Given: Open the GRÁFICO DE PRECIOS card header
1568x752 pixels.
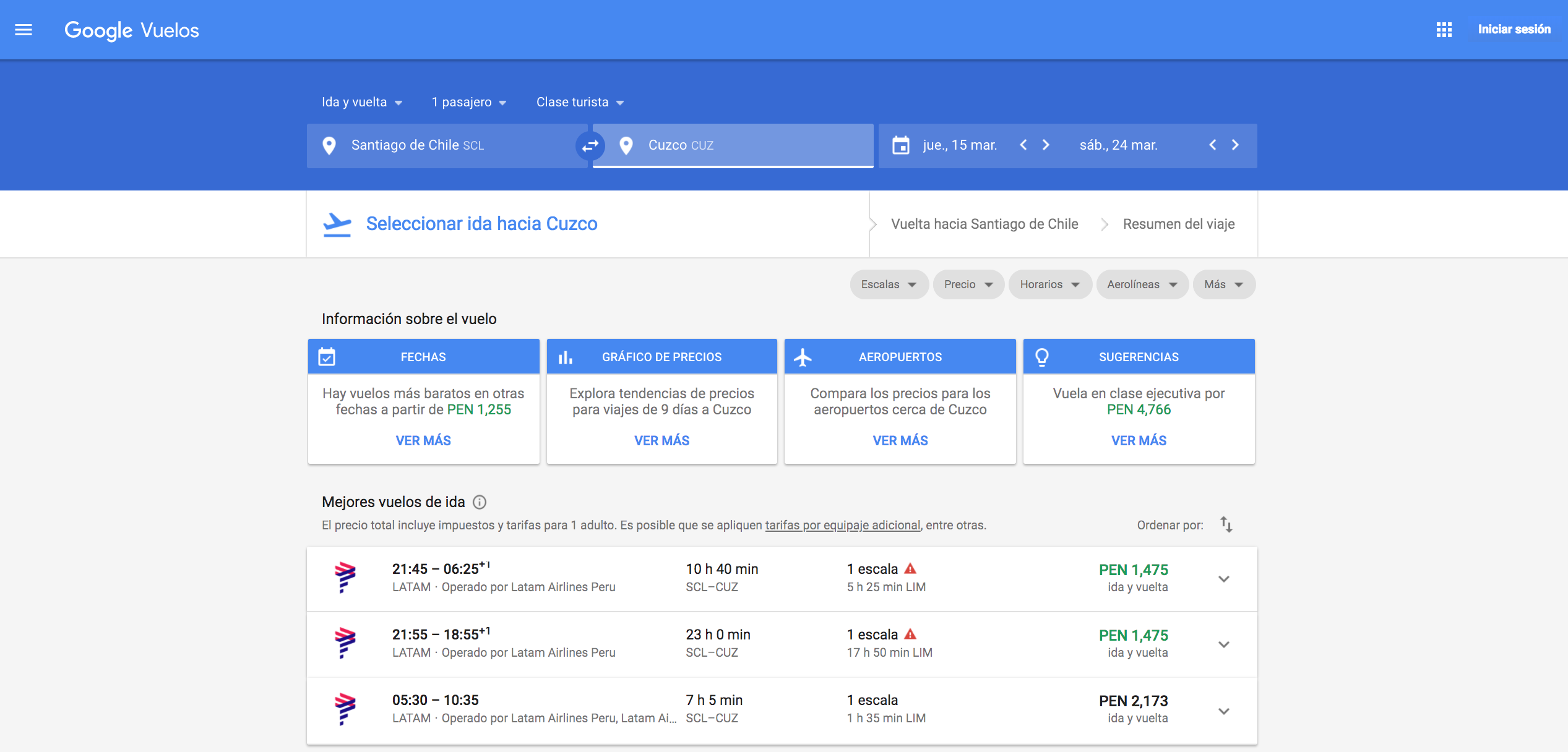Looking at the screenshot, I should (661, 356).
